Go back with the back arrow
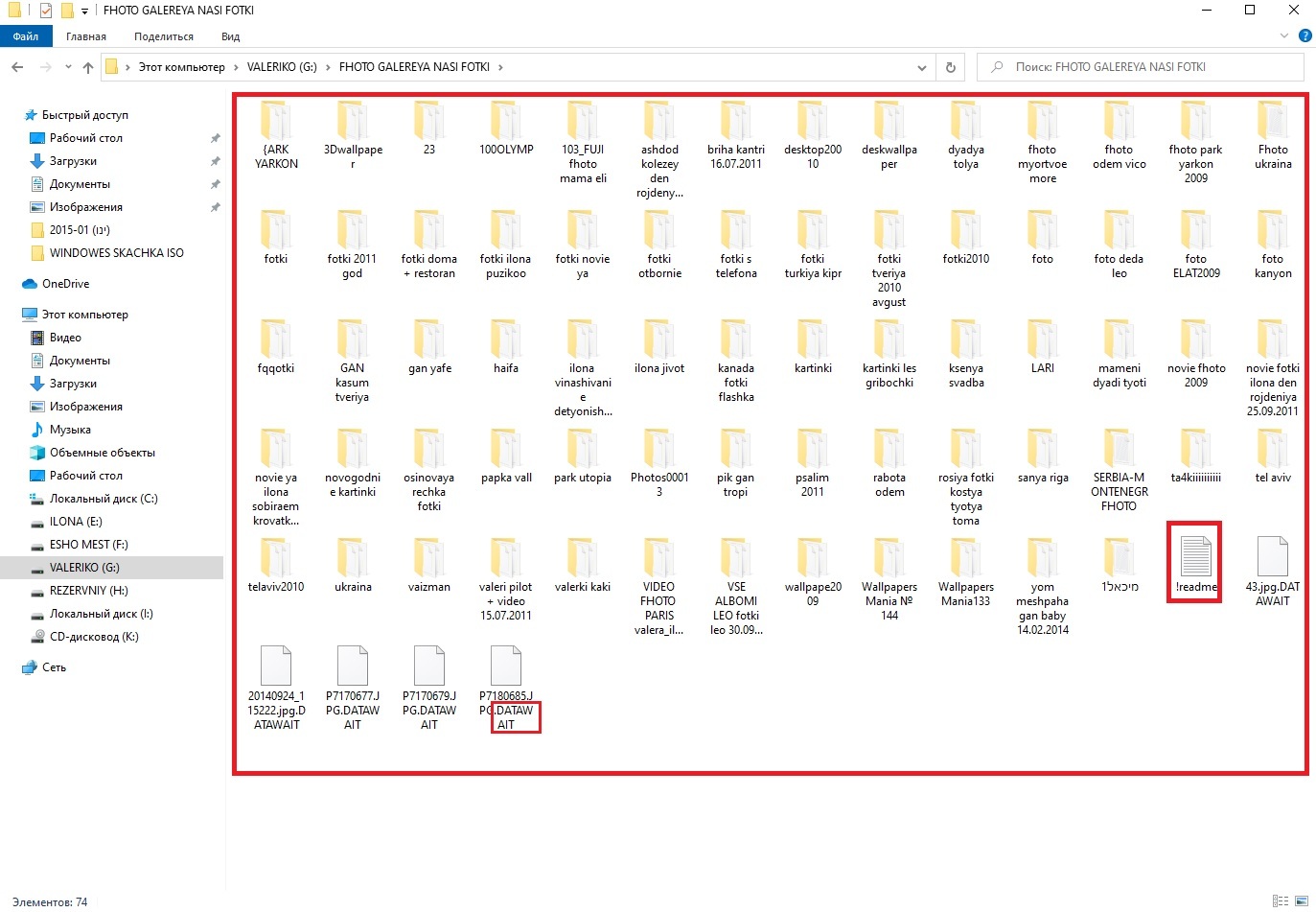 17,67
